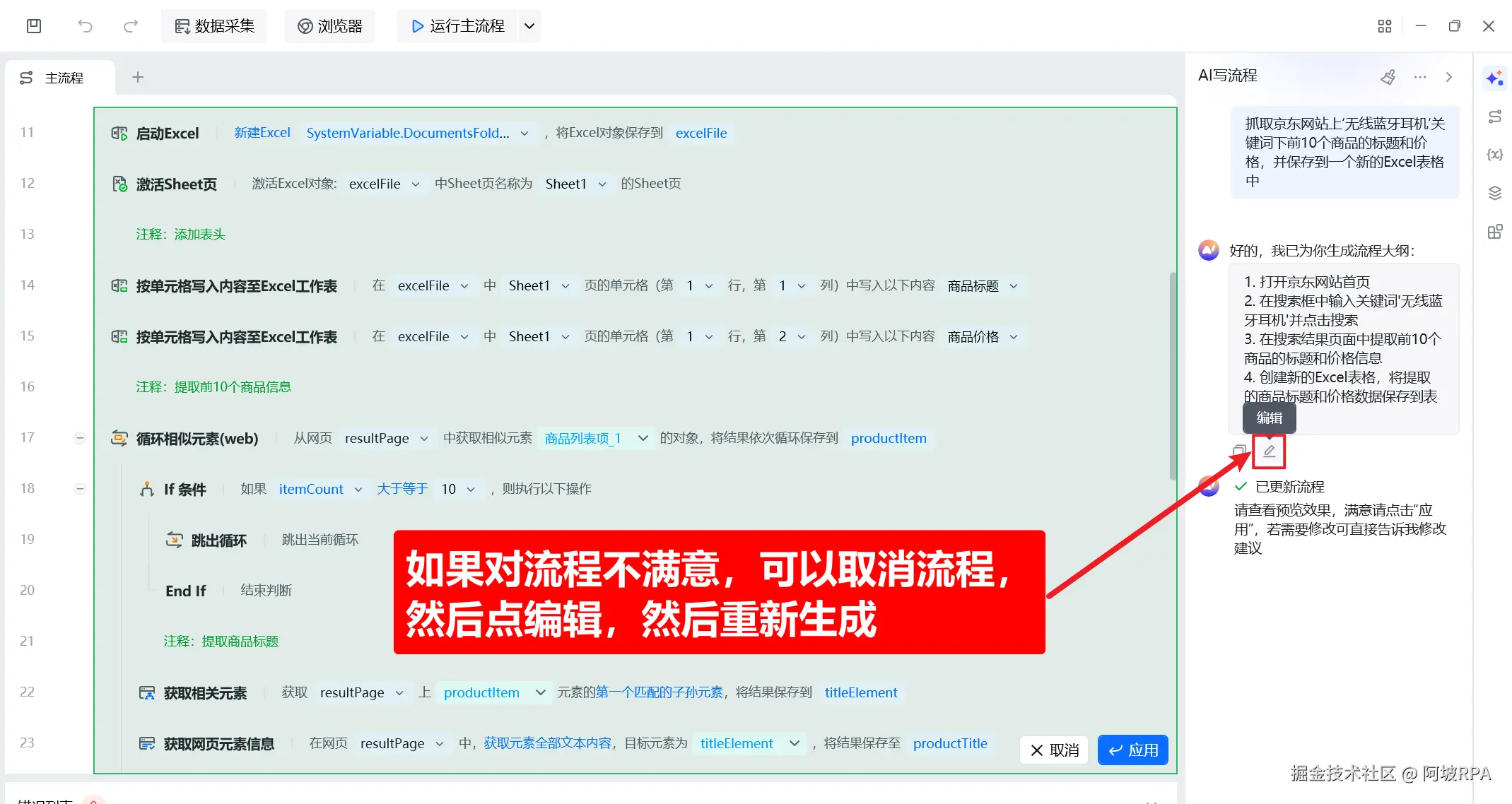
Task: Click the clear chat broom icon
Action: click(1388, 77)
